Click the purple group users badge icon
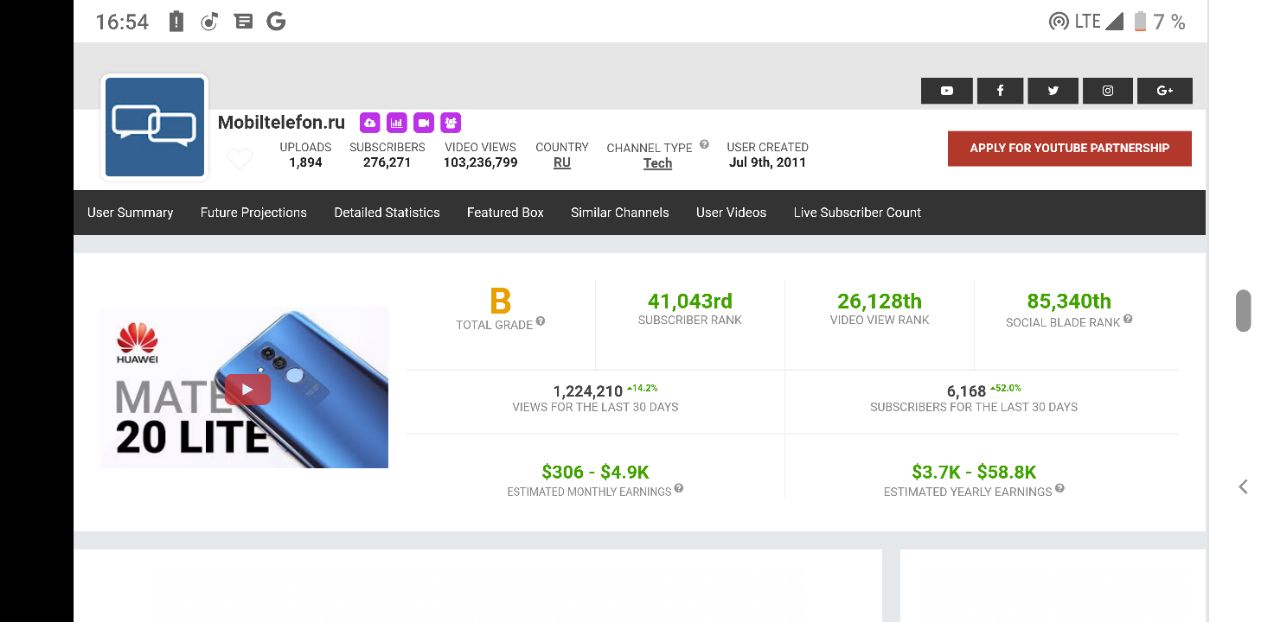1280x622 pixels. point(451,123)
